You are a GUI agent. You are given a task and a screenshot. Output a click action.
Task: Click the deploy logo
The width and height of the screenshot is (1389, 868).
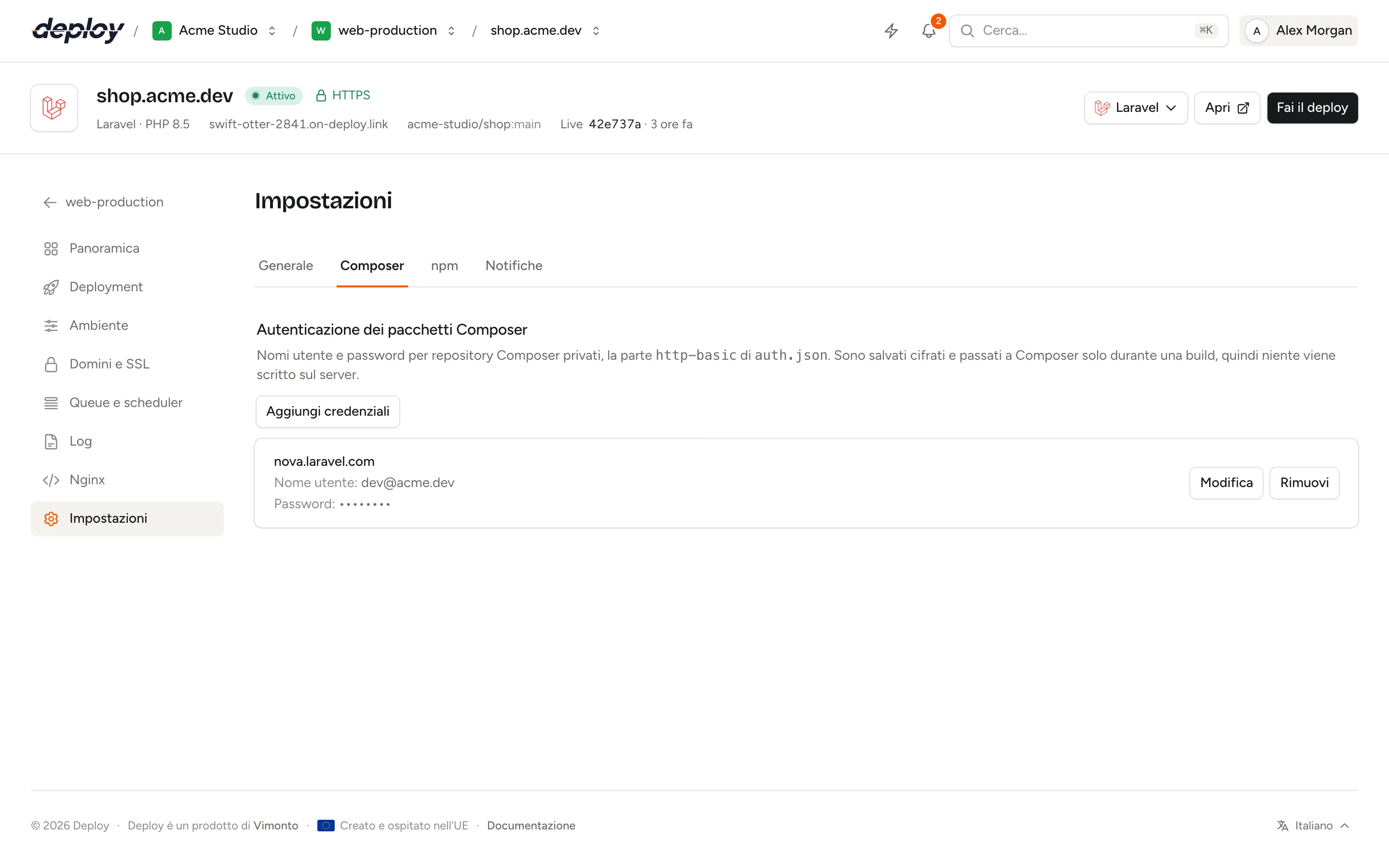[x=78, y=30]
